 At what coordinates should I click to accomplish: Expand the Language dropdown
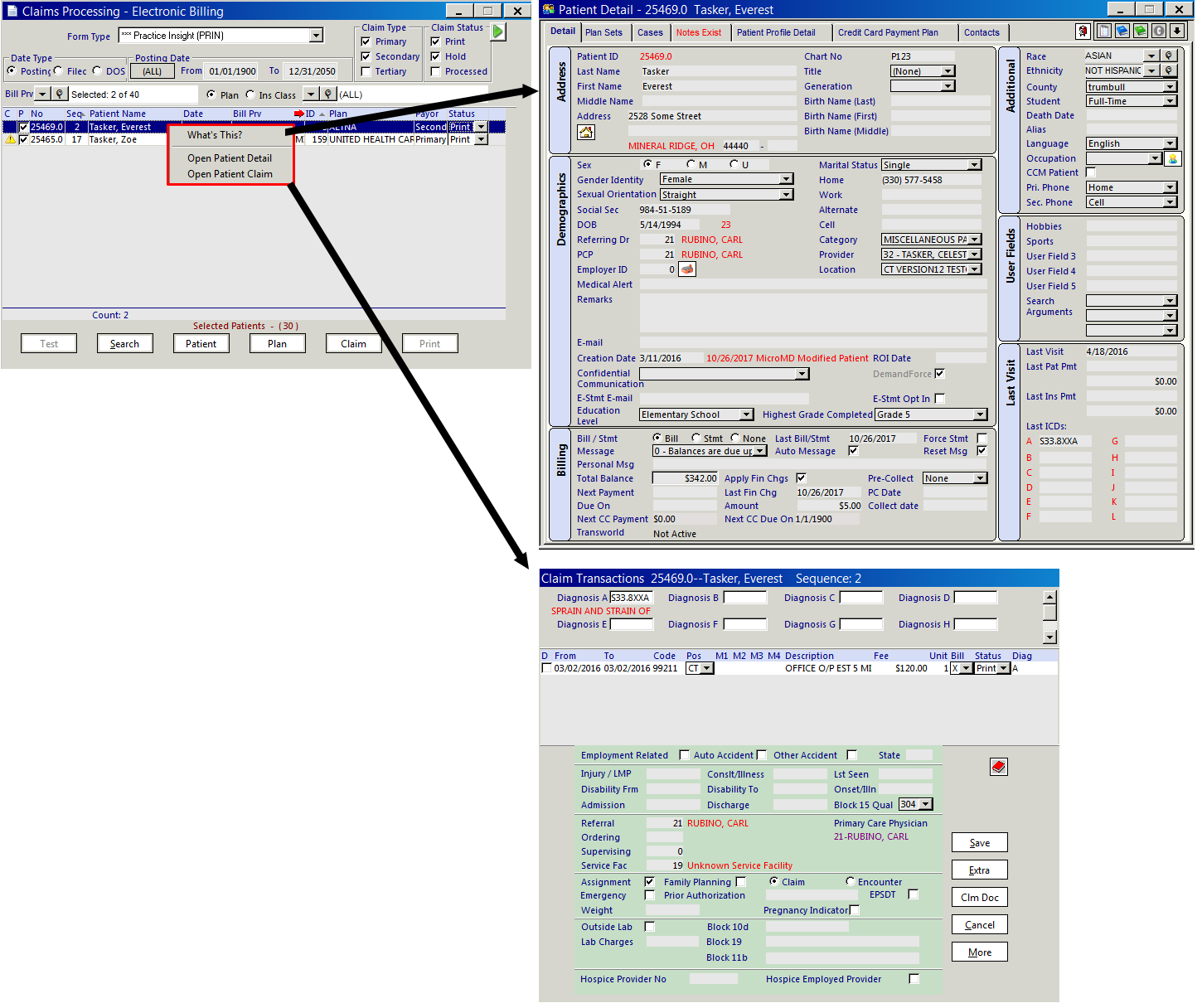(1170, 143)
